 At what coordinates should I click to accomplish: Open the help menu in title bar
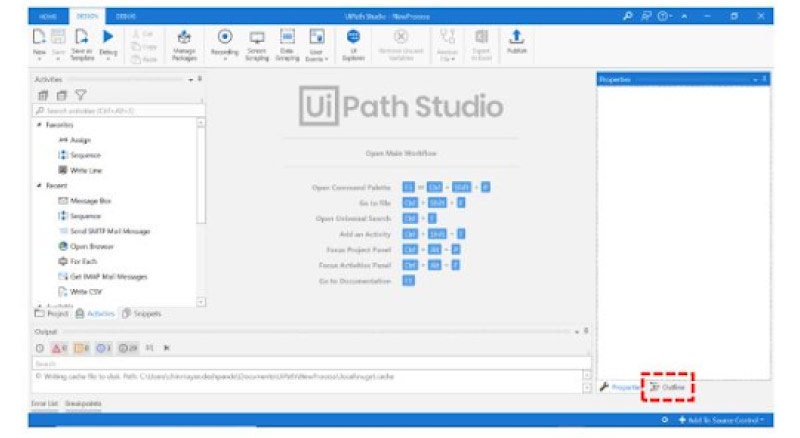[664, 16]
